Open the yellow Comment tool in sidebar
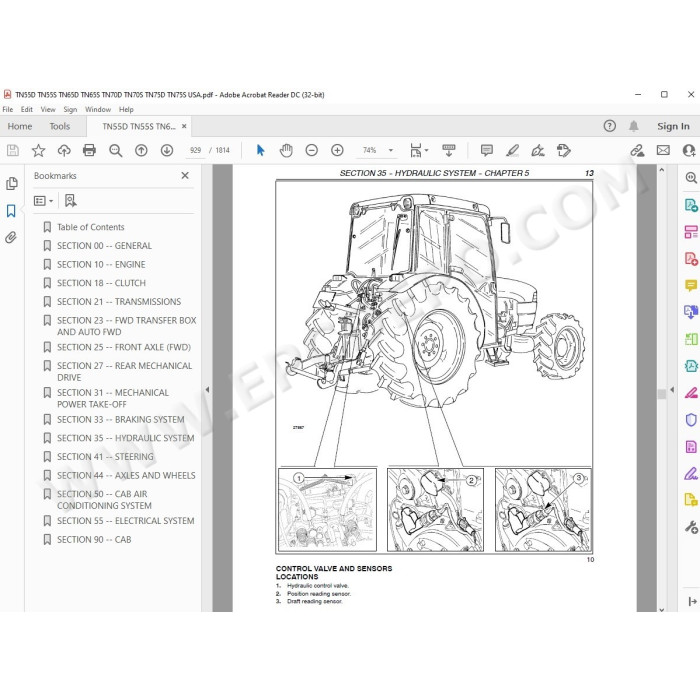Image resolution: width=700 pixels, height=700 pixels. coord(691,285)
